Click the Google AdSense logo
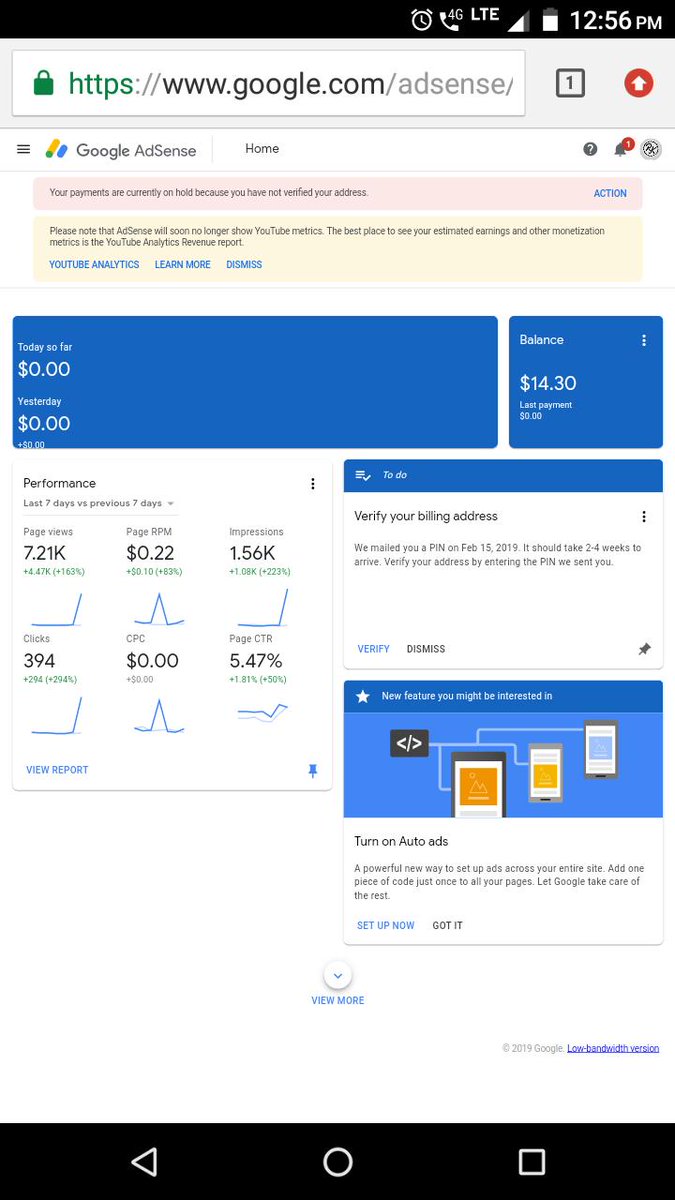This screenshot has width=675, height=1200. coord(121,150)
